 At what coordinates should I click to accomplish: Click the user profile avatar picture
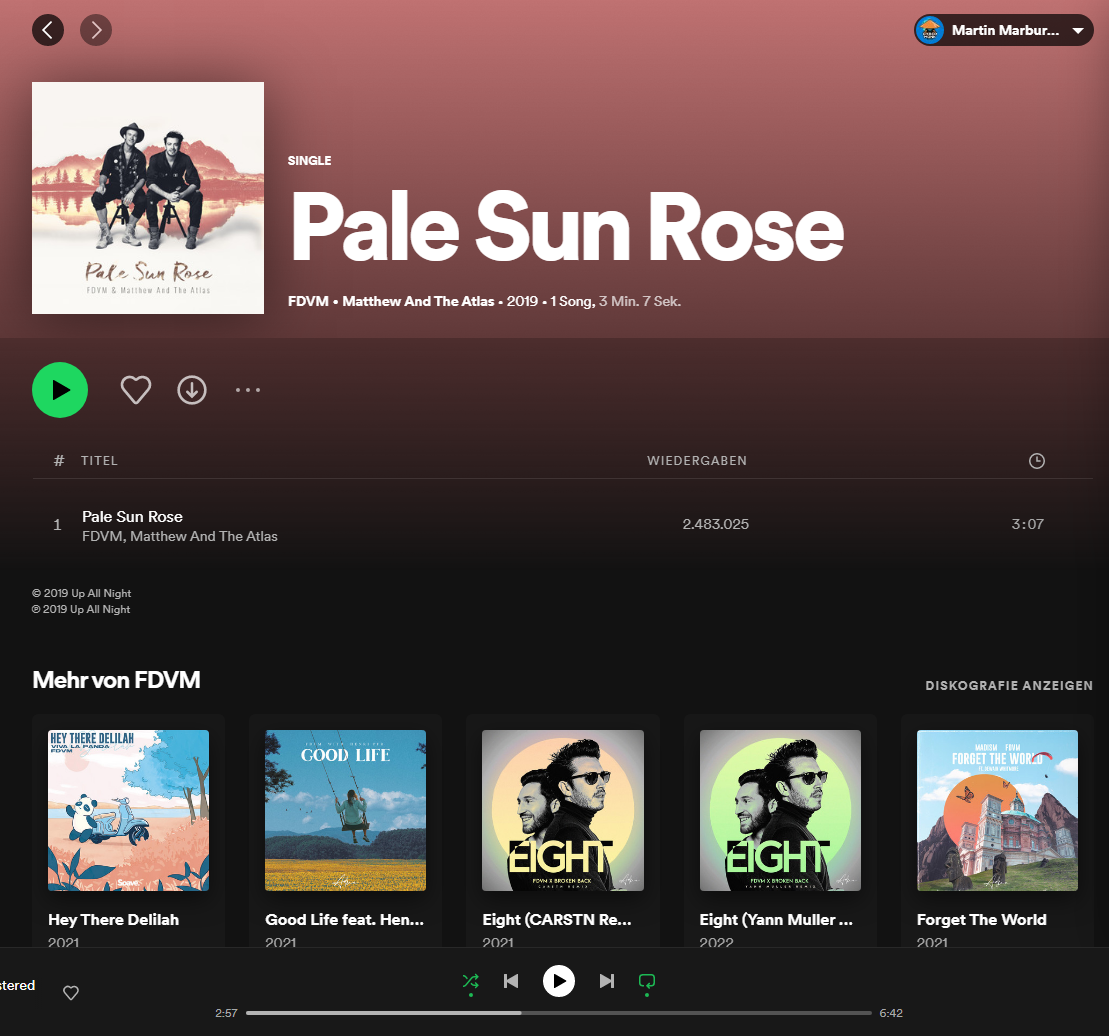[930, 30]
